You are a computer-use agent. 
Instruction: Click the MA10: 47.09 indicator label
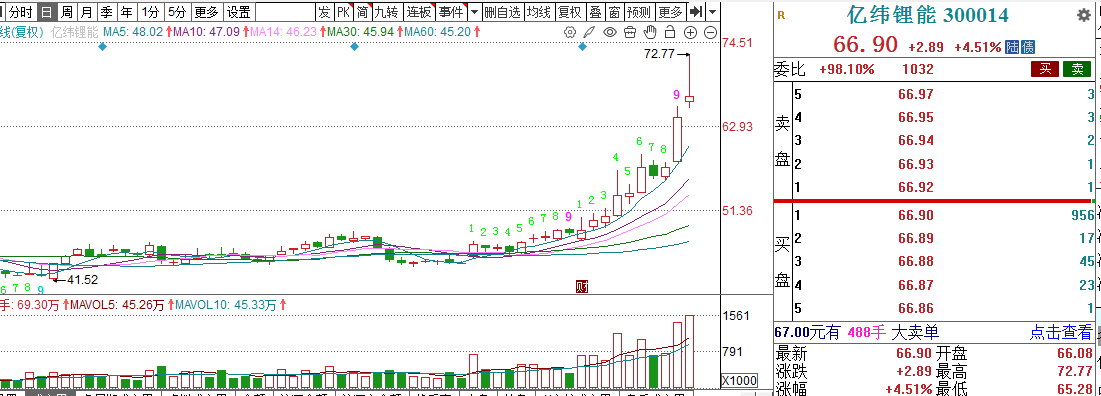point(205,32)
